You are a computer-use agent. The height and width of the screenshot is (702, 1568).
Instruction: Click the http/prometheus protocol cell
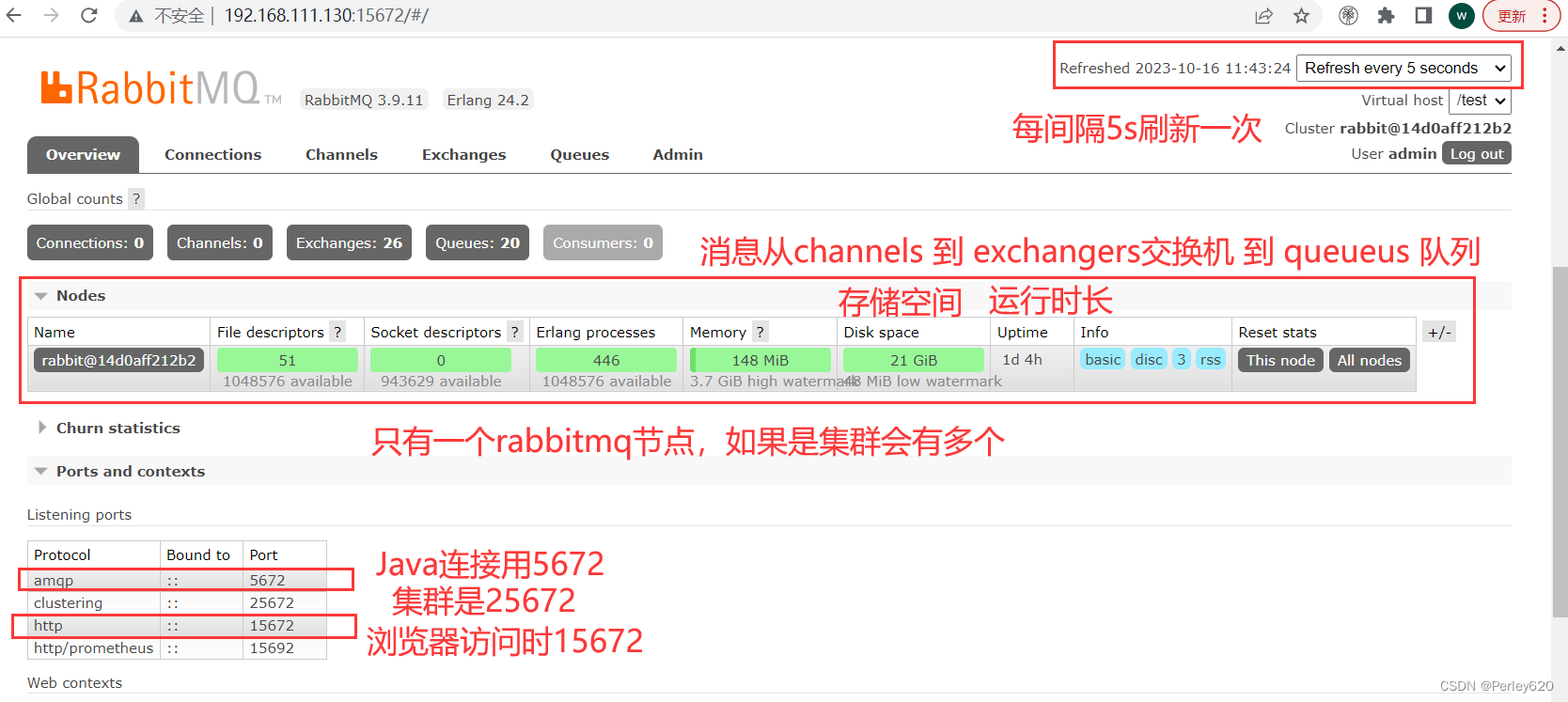[94, 647]
